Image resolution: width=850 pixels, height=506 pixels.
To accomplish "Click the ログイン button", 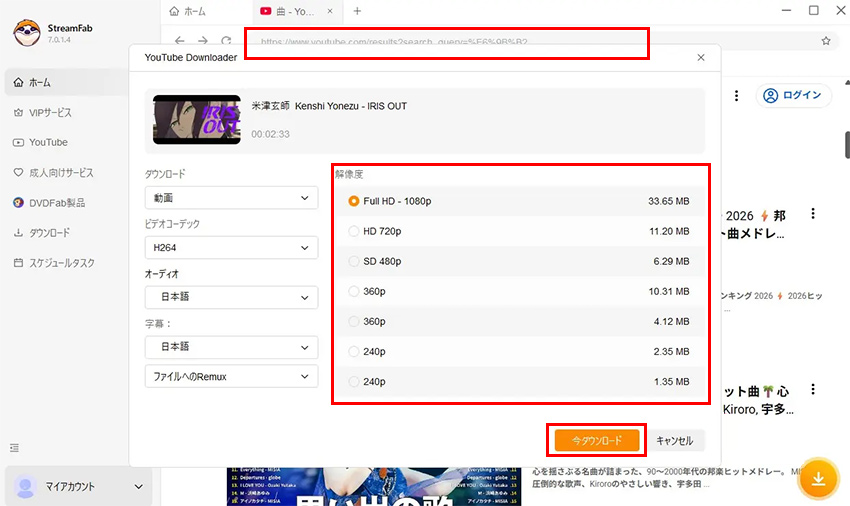I will [793, 95].
